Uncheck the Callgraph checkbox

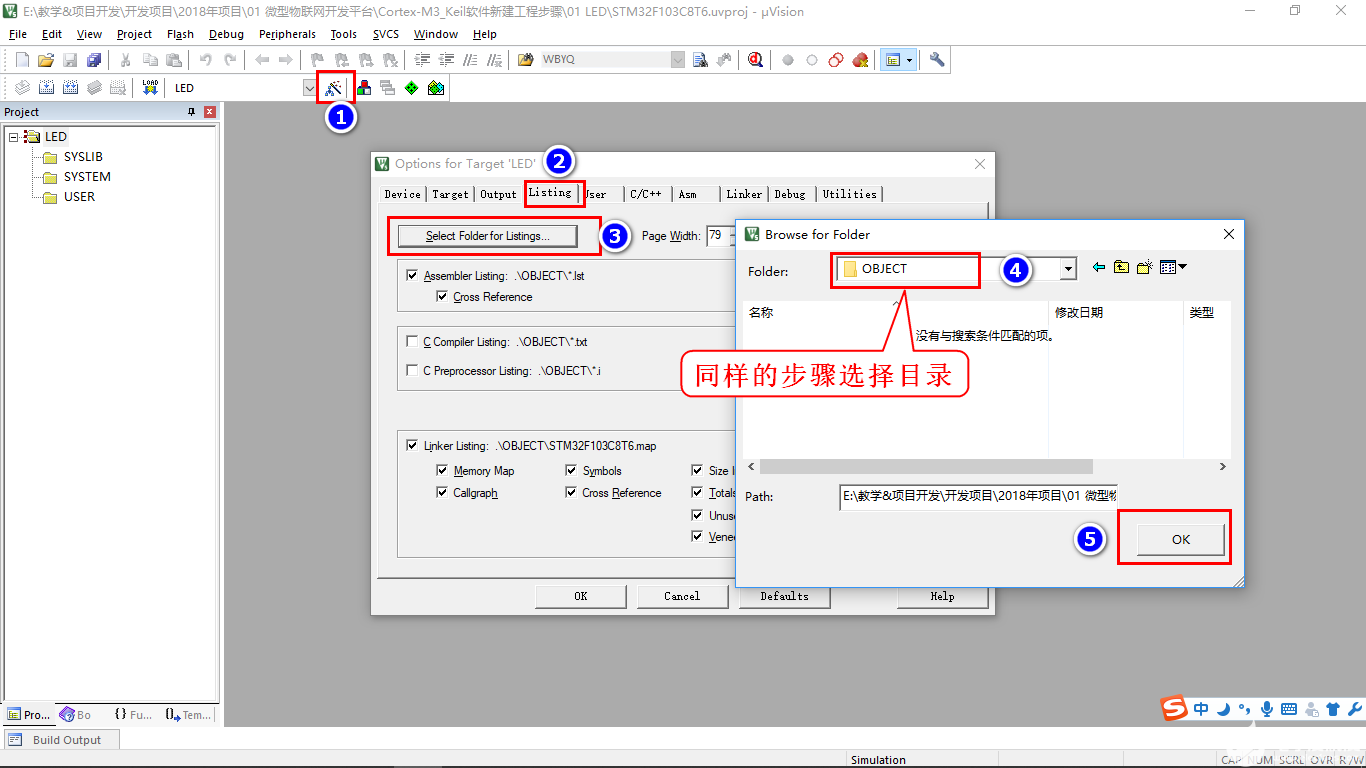point(442,492)
